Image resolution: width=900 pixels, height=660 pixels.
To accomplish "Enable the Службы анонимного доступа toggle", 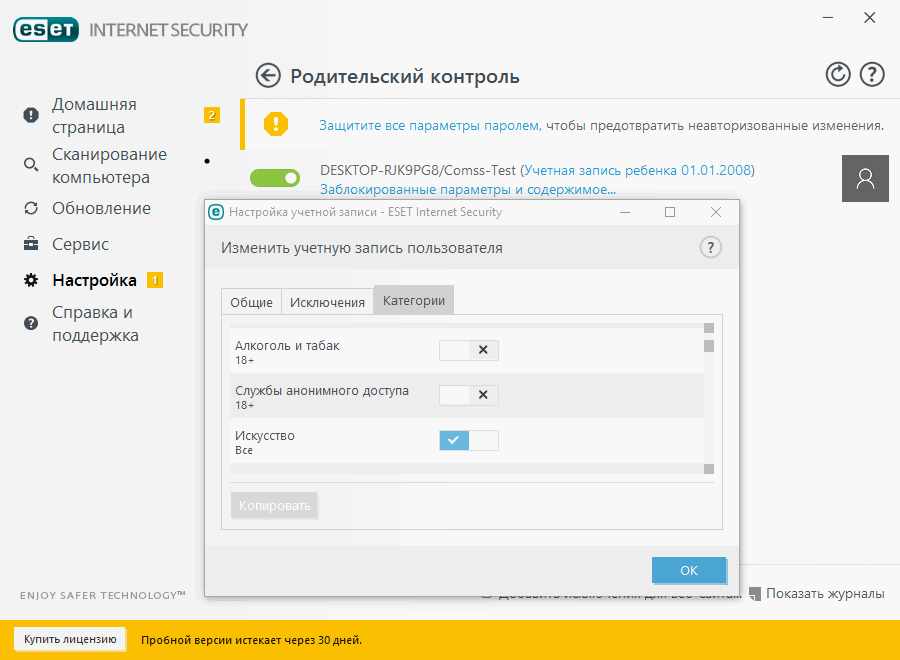I will click(x=468, y=395).
